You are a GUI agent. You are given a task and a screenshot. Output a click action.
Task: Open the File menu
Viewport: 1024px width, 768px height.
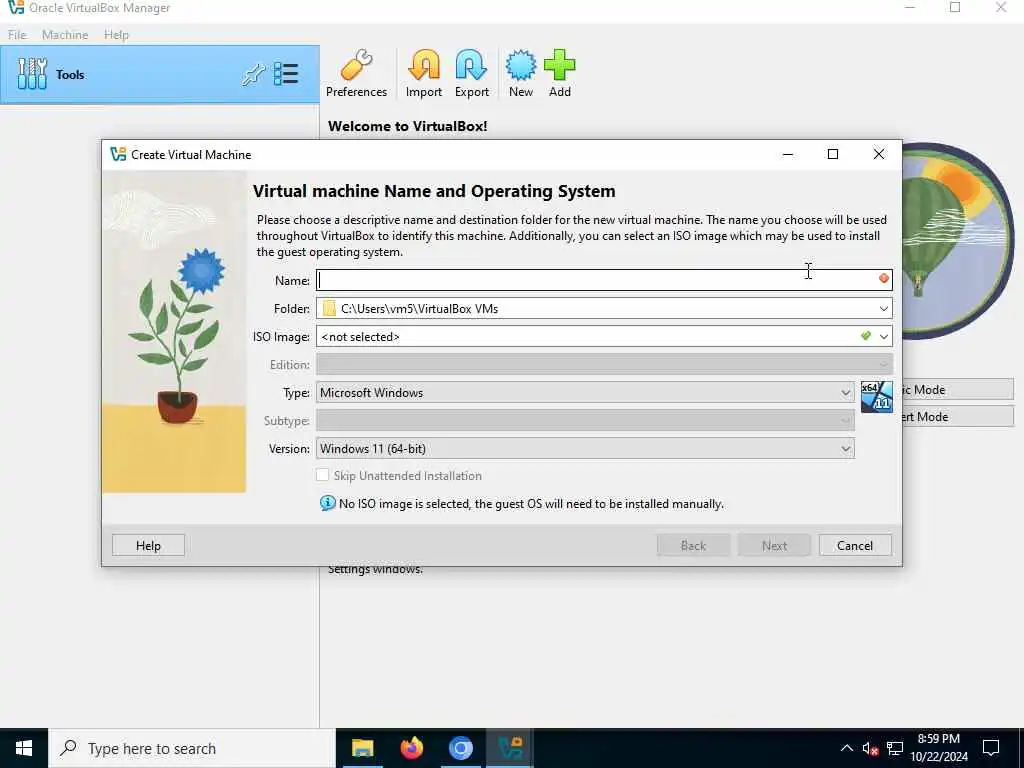coord(17,35)
